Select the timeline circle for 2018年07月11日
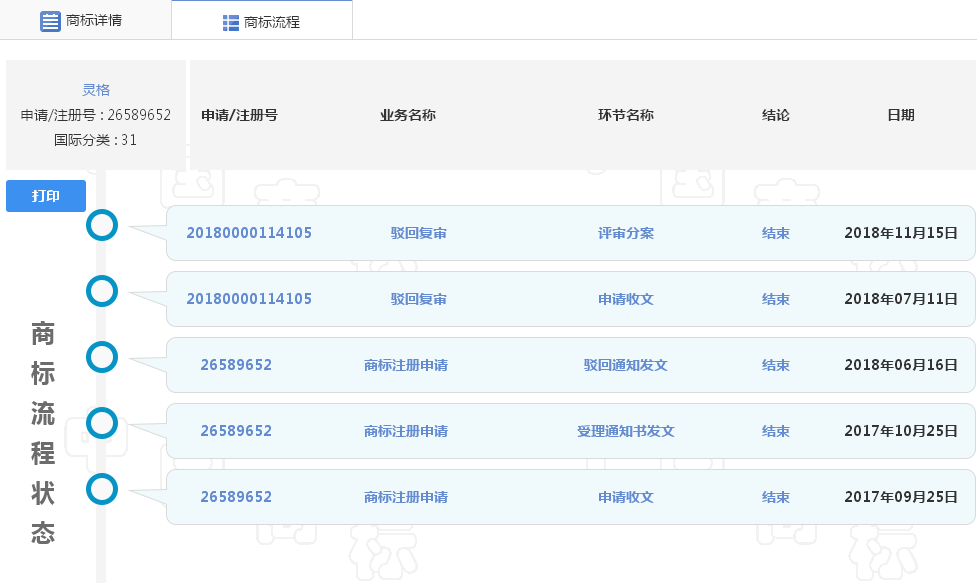 tap(102, 291)
